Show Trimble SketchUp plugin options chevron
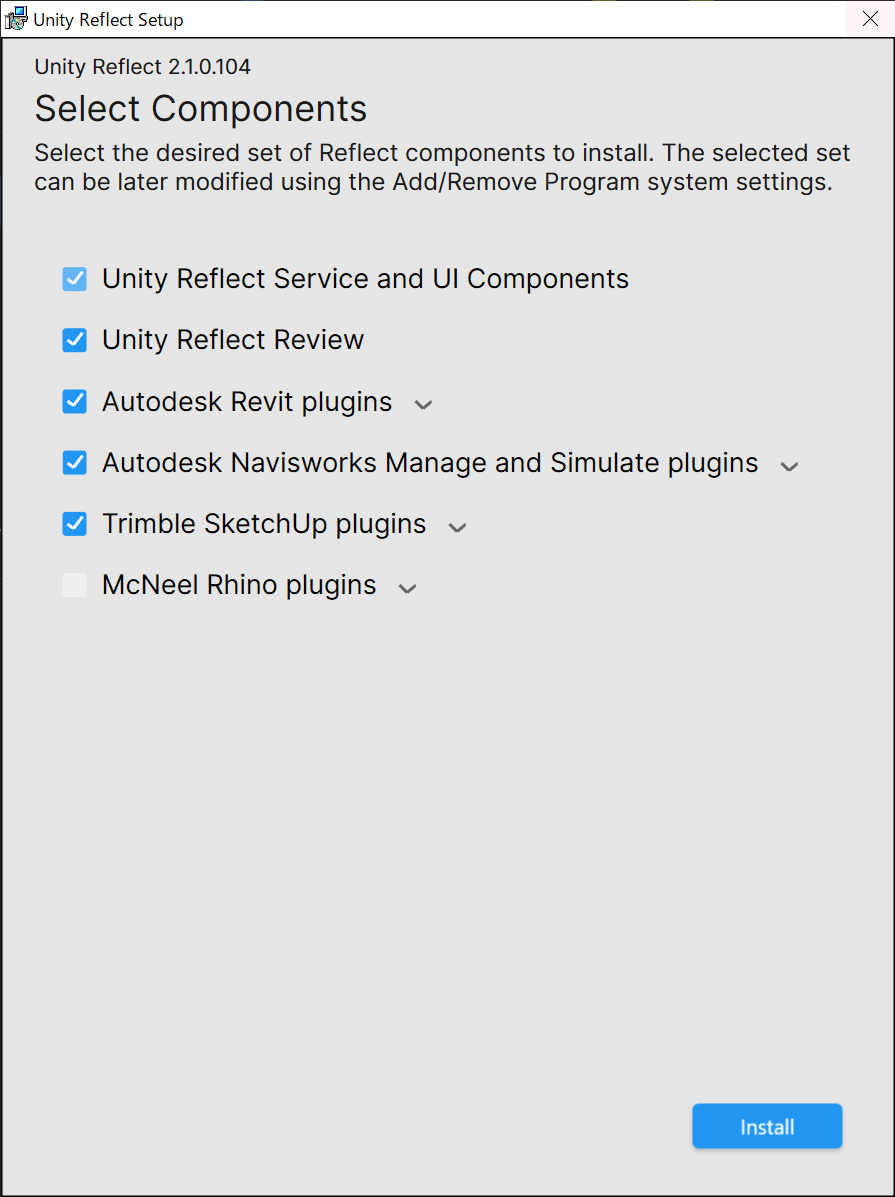This screenshot has height=1197, width=895. click(x=457, y=527)
